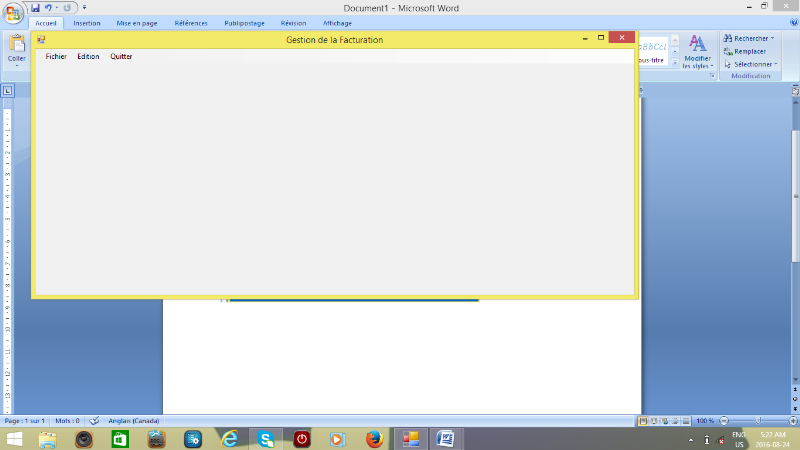Switch to Print Layout view button
The width and height of the screenshot is (800, 450).
tap(643, 421)
